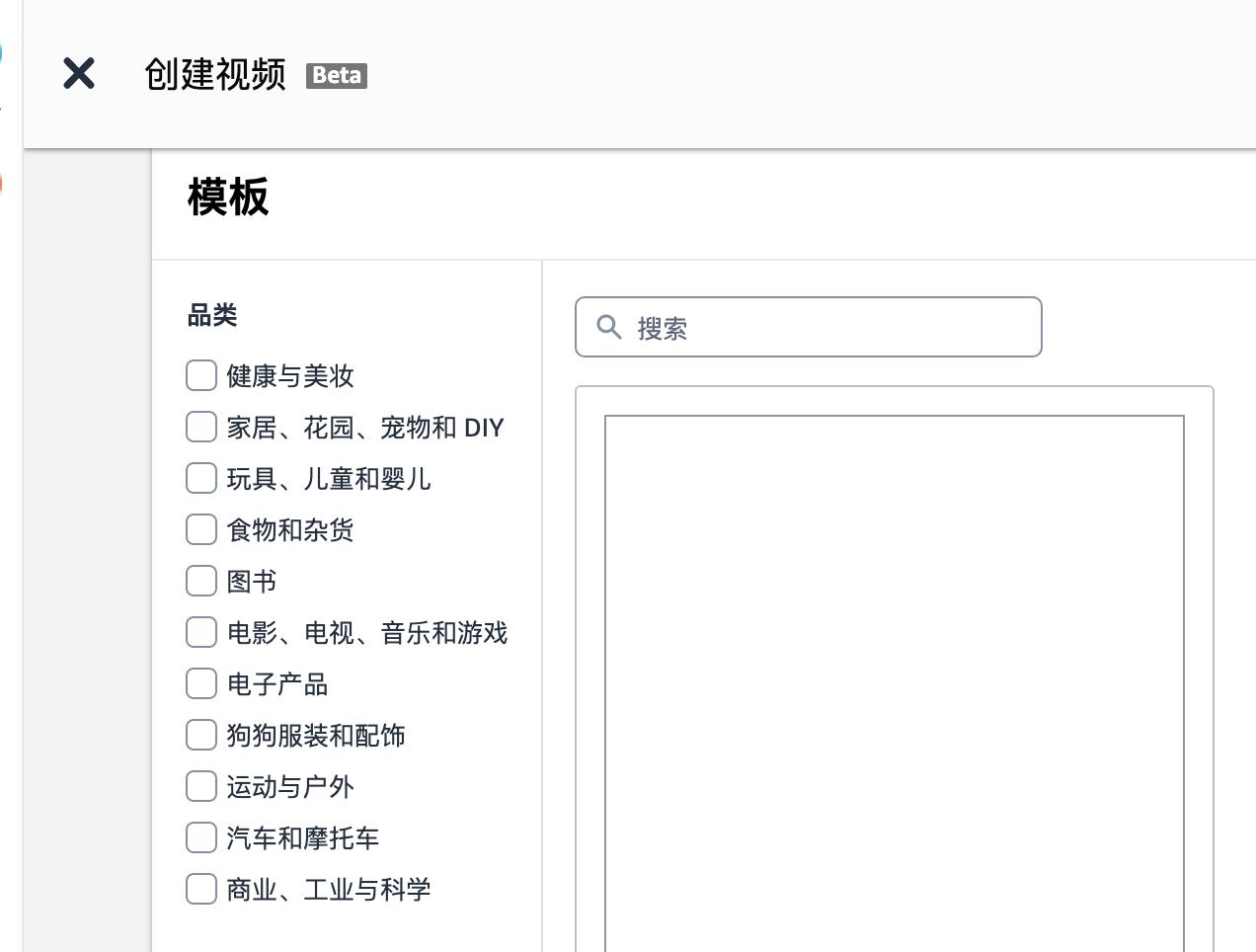Select the 运动与户外 category filter

click(200, 786)
